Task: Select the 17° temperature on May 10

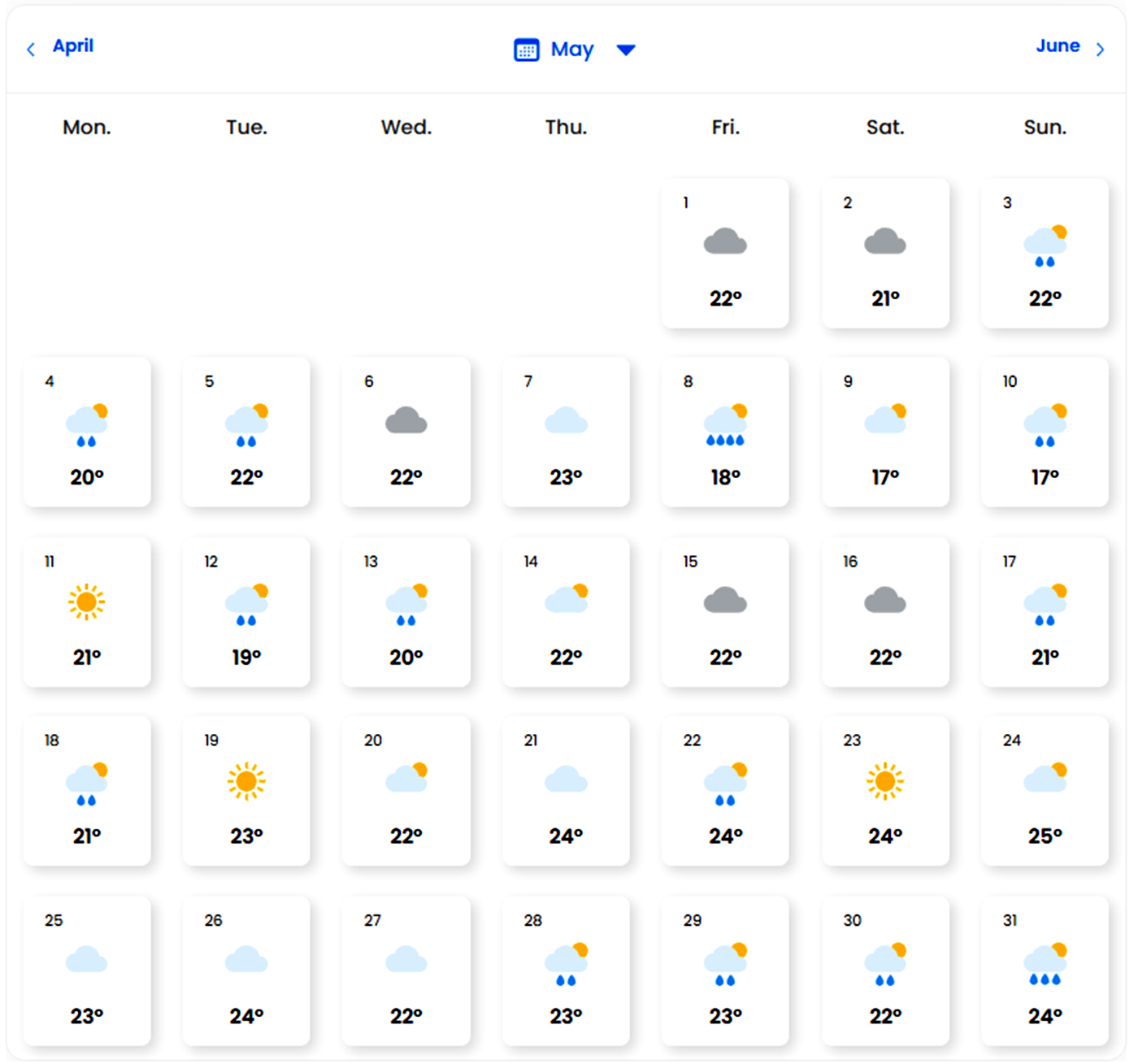Action: click(1045, 477)
